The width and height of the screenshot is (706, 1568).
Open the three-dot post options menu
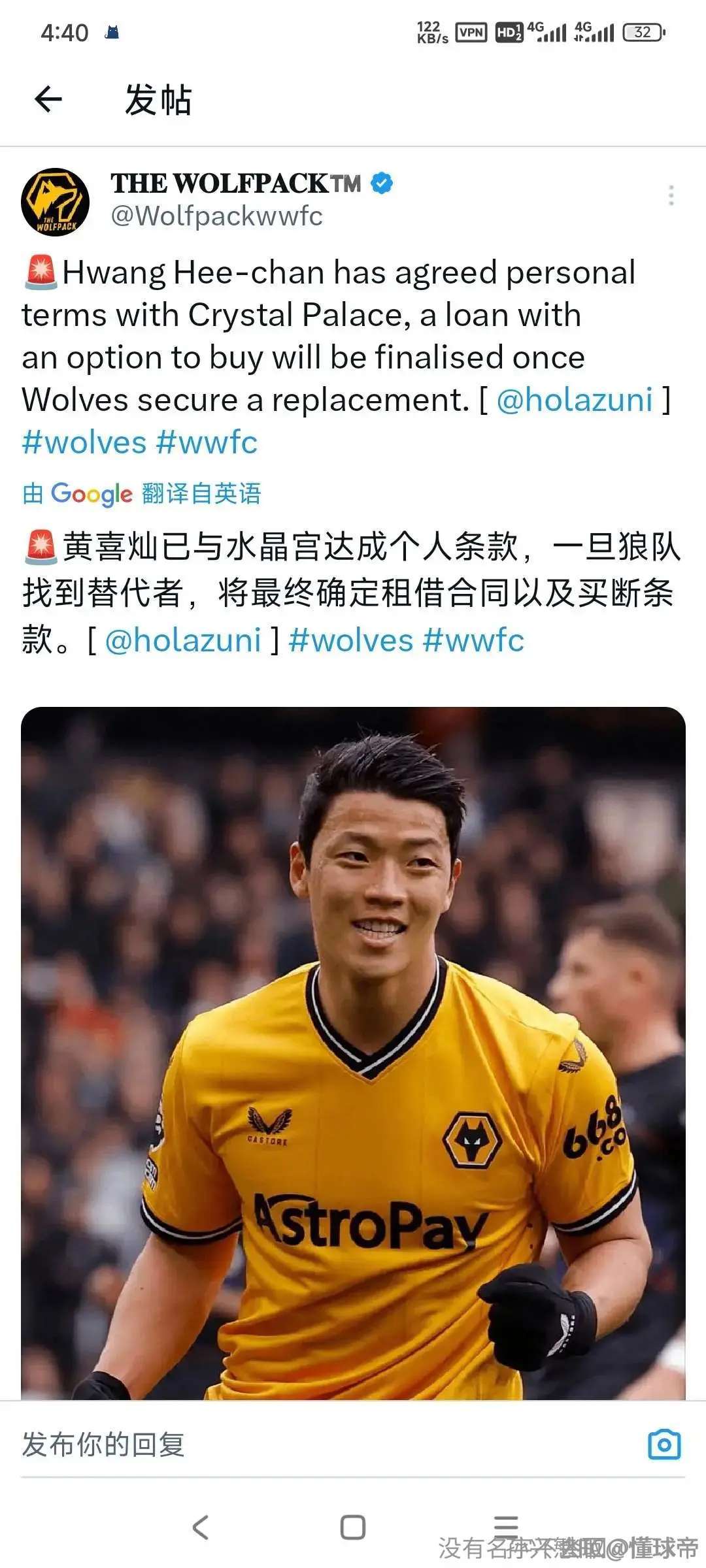(x=671, y=195)
